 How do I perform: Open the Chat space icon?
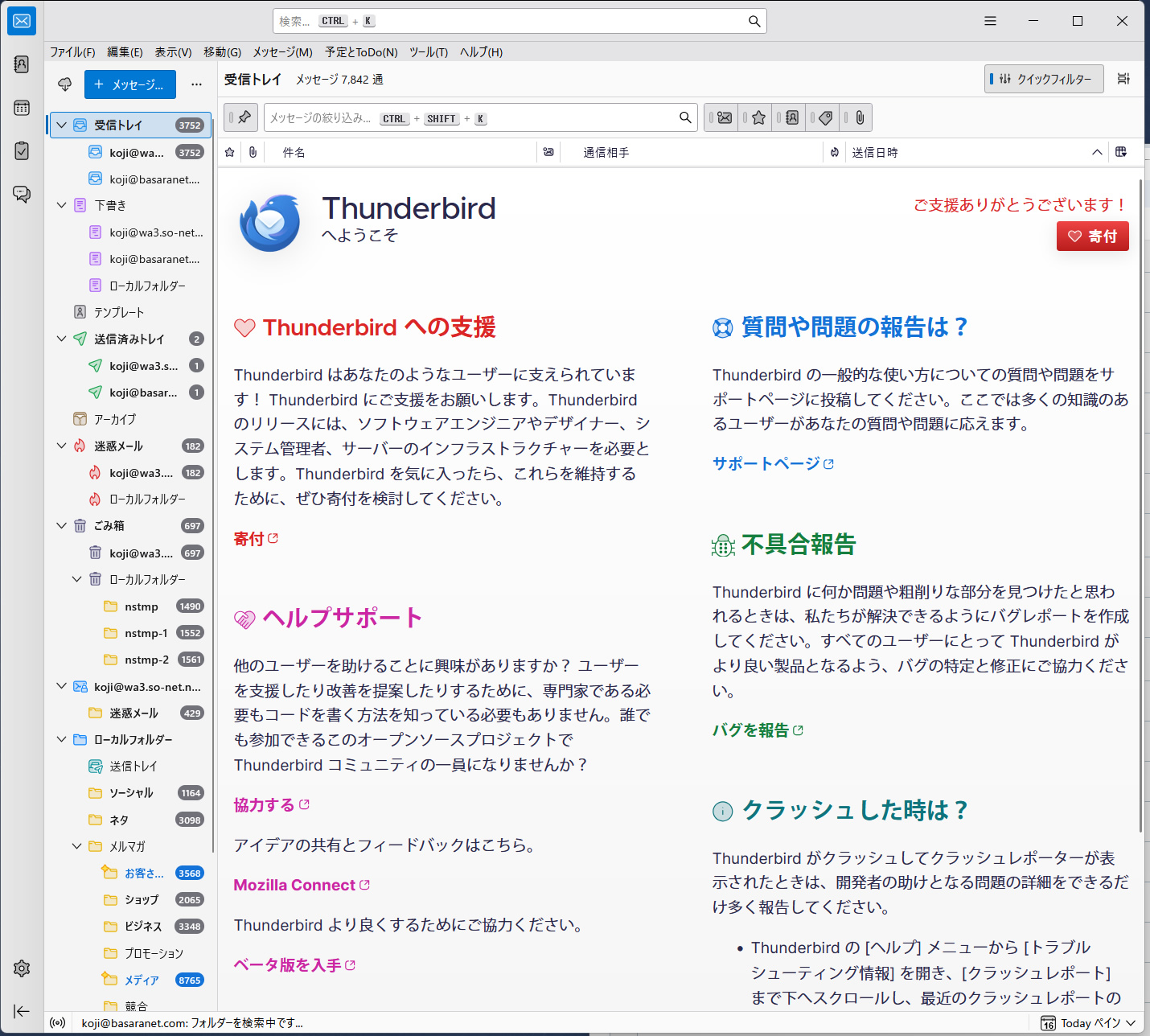[x=22, y=194]
